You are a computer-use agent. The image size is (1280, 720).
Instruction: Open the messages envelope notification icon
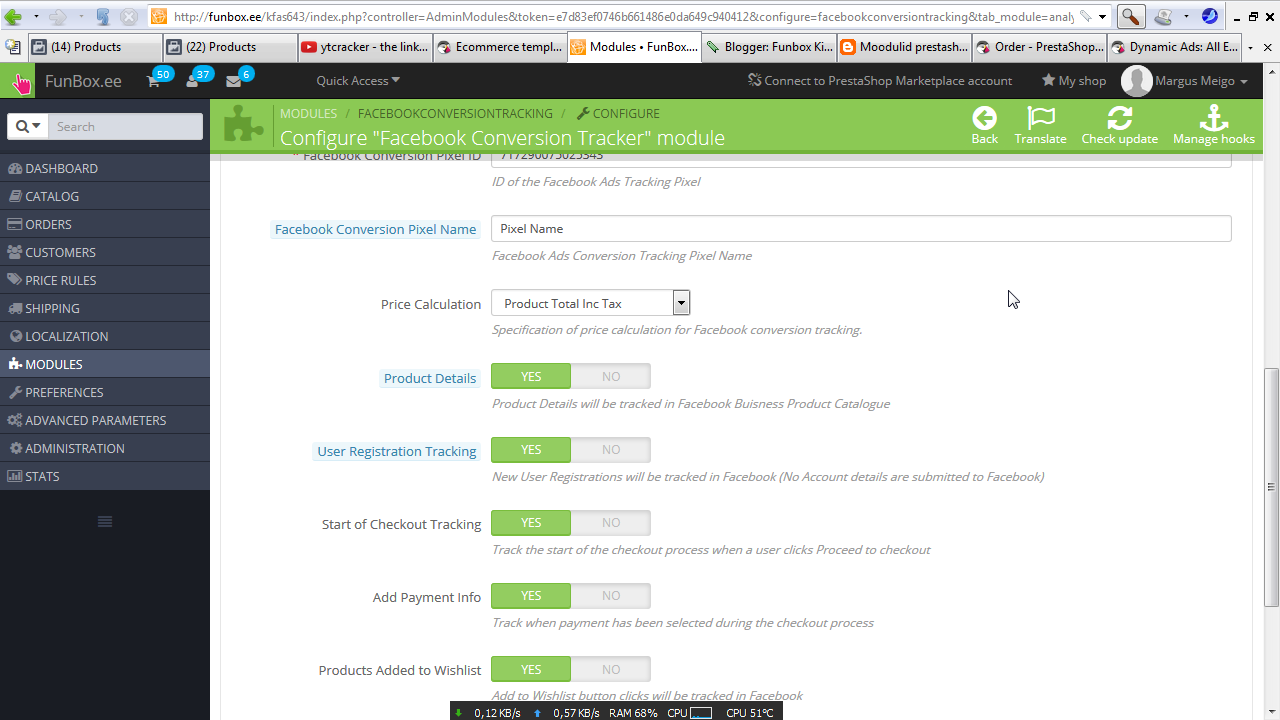(233, 81)
